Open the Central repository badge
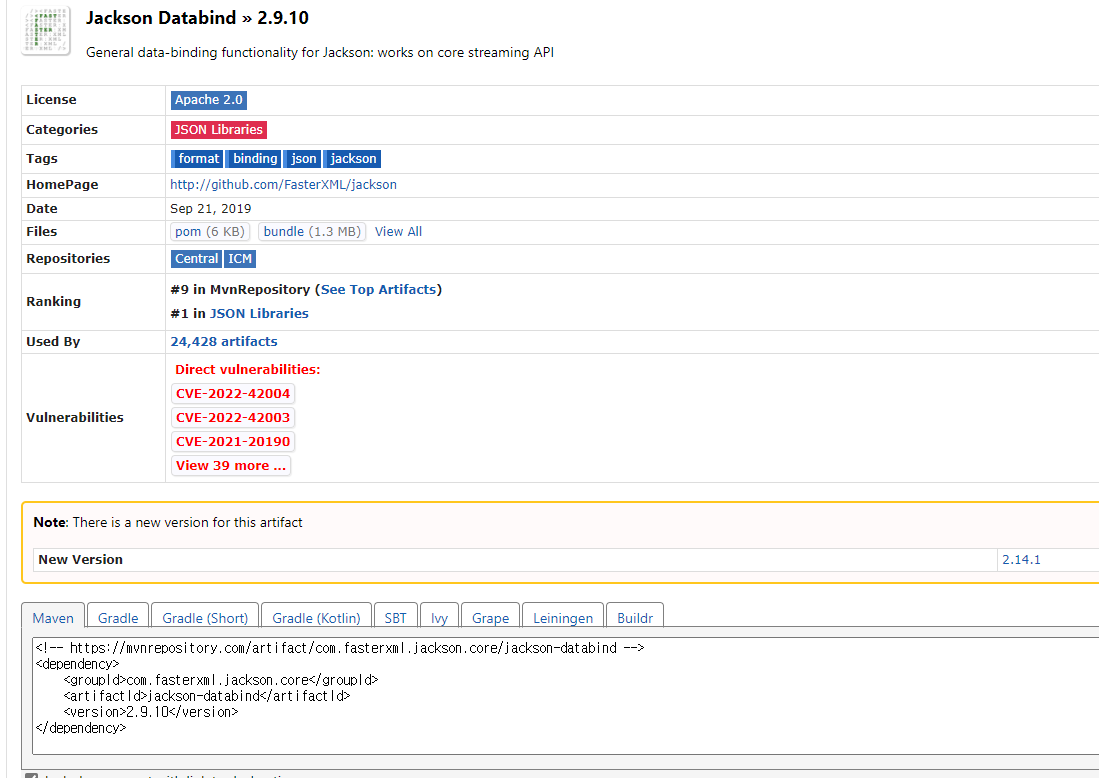 click(196, 259)
